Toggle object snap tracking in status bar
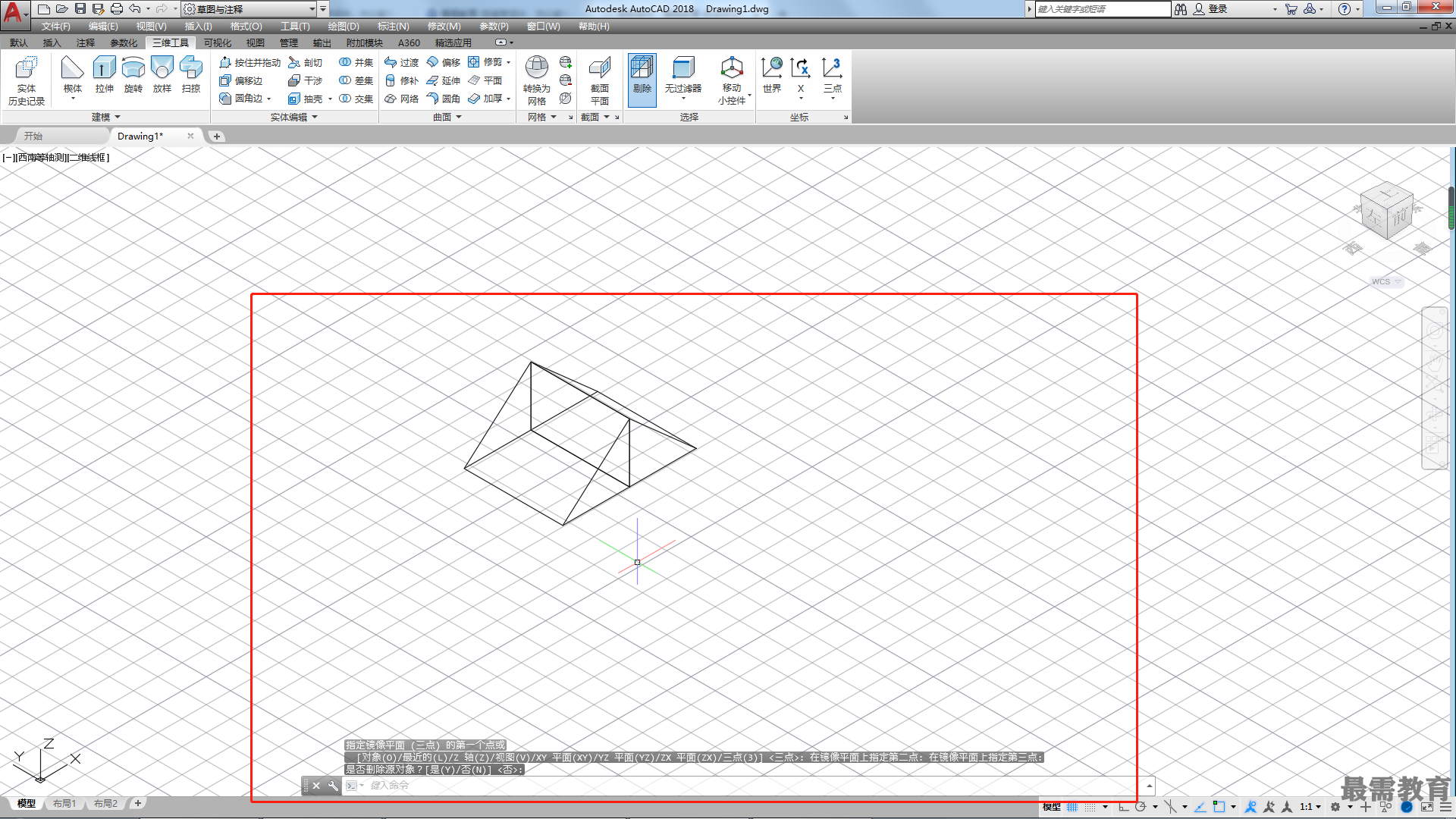1456x819 pixels. coord(1200,807)
